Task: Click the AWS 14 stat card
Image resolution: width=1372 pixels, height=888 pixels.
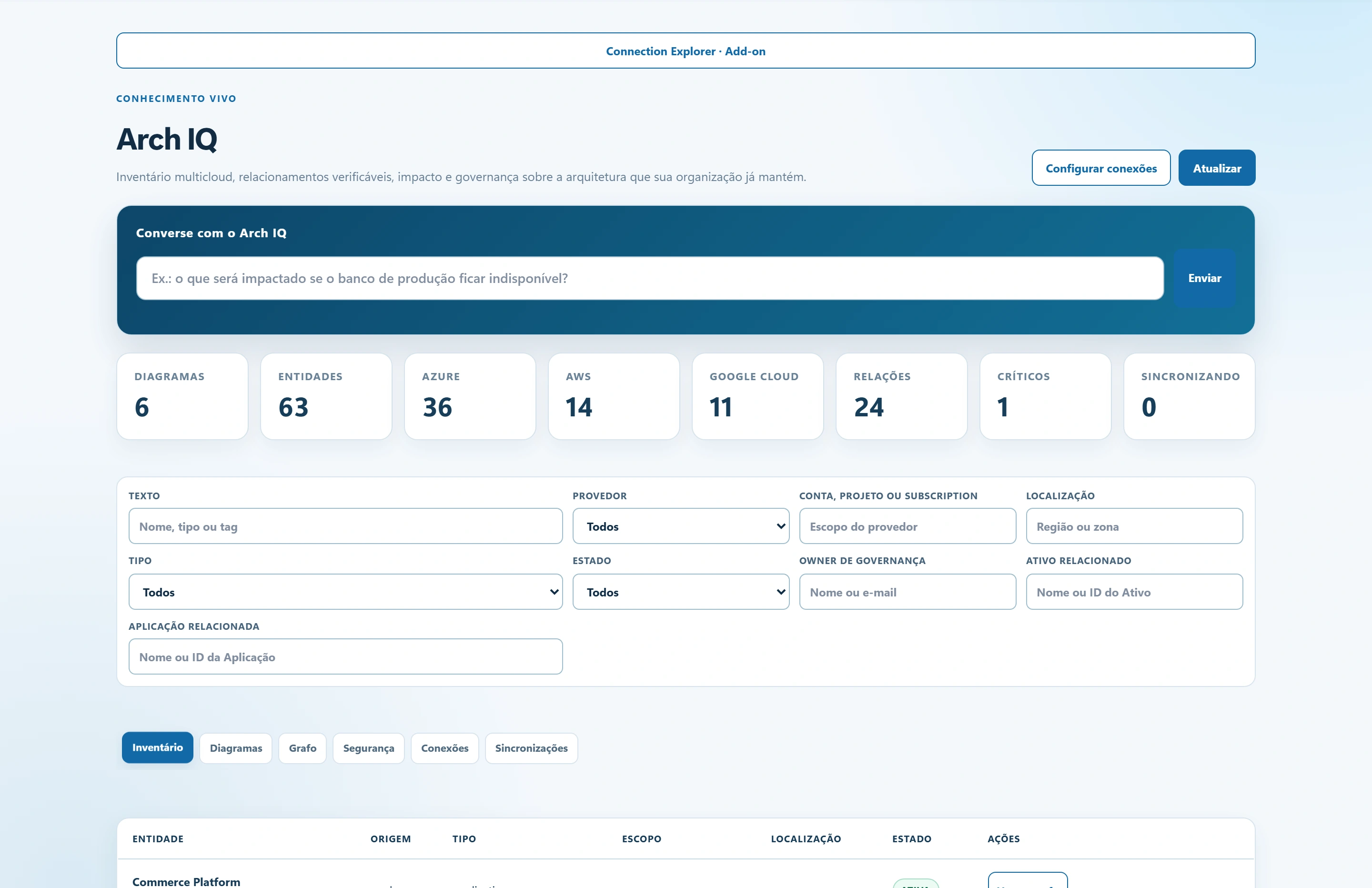Action: (x=614, y=397)
